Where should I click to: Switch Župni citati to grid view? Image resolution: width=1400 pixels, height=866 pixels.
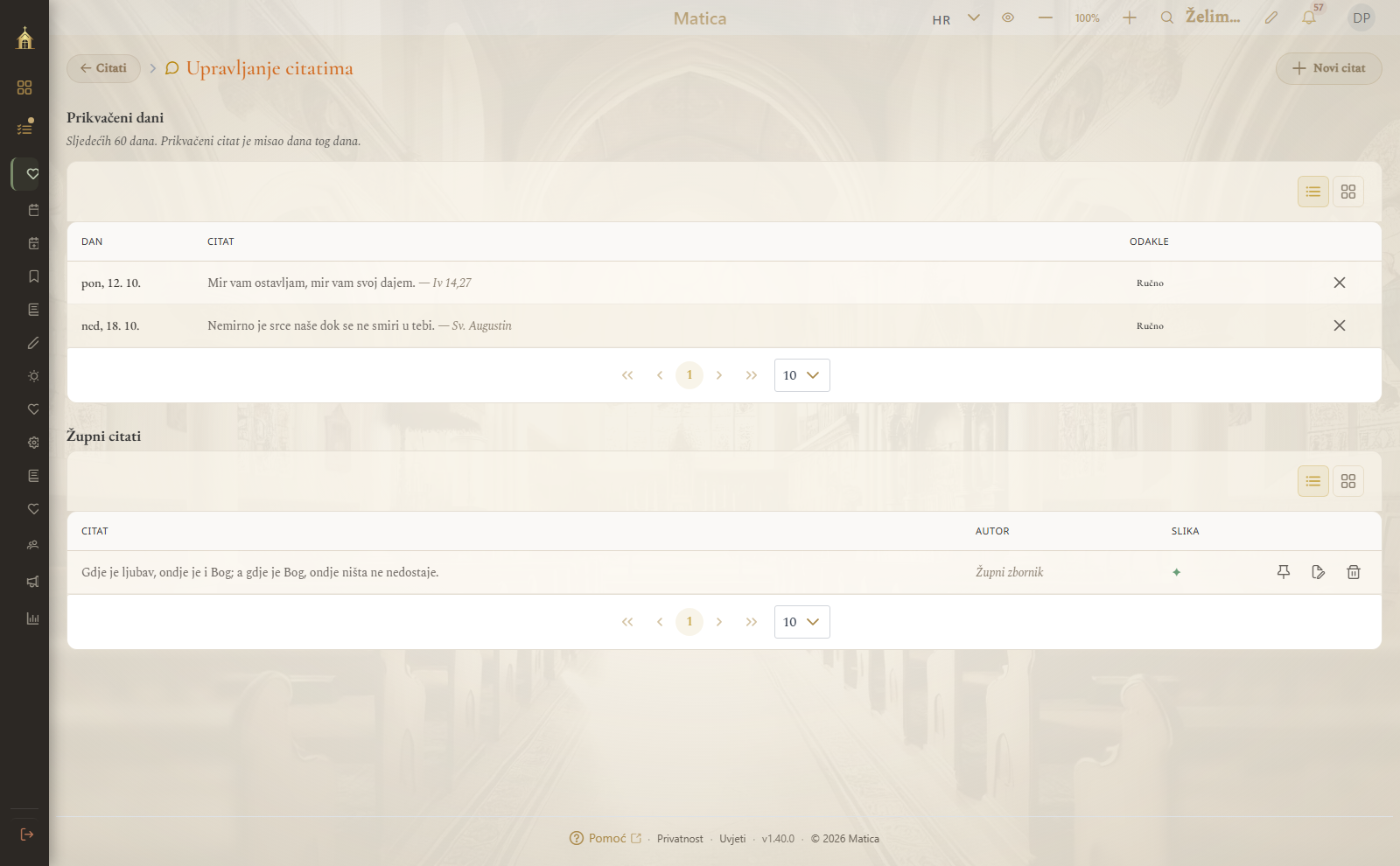coord(1348,481)
